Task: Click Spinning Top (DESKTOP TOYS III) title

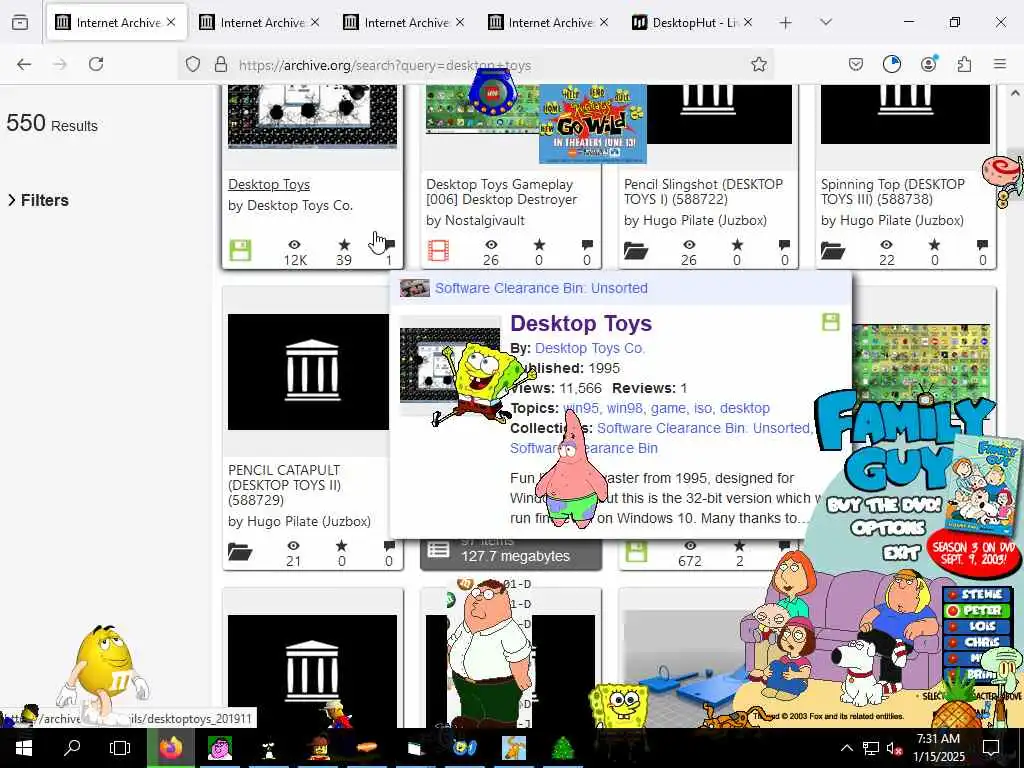Action: pos(892,192)
